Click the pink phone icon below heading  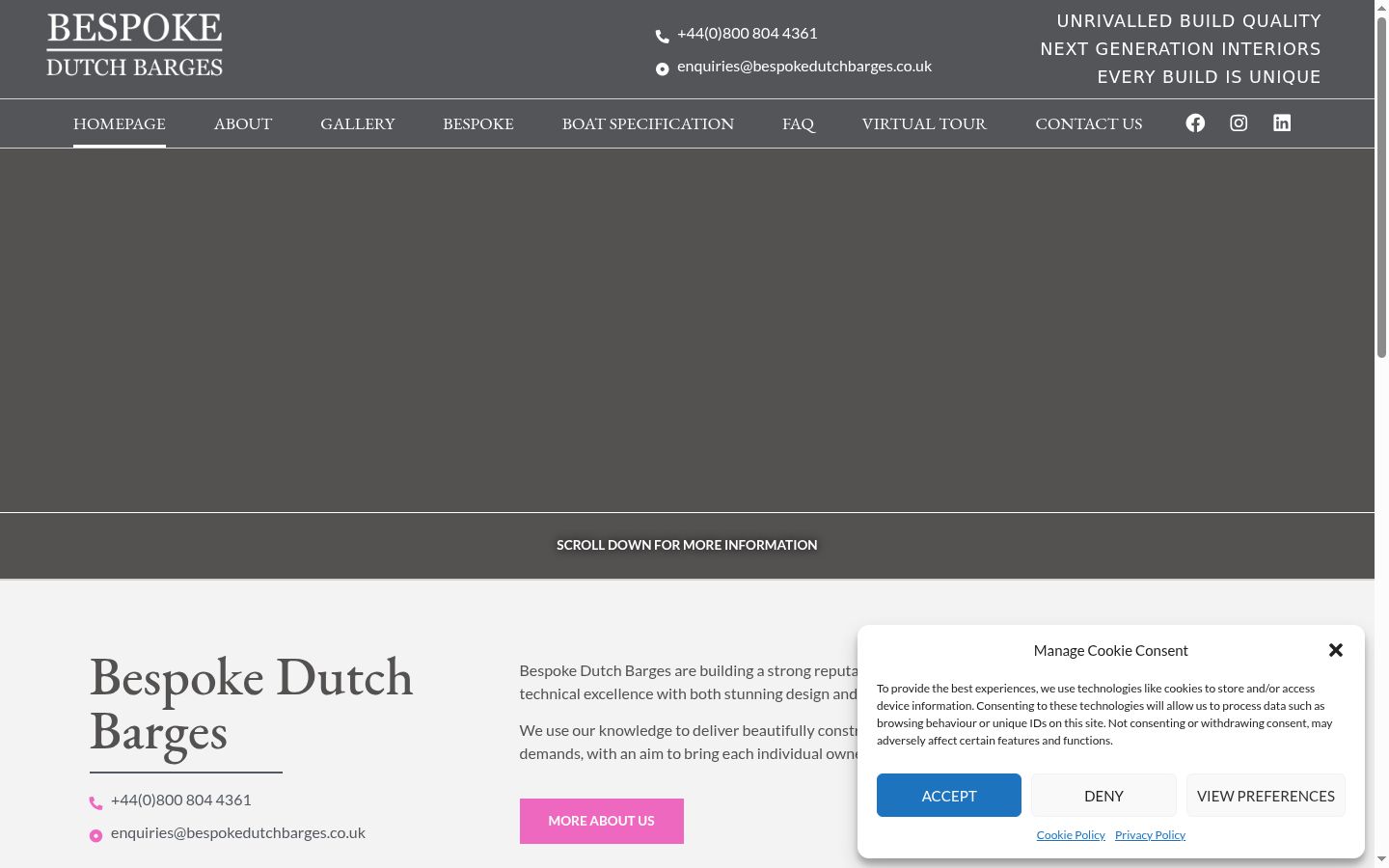pyautogui.click(x=95, y=802)
